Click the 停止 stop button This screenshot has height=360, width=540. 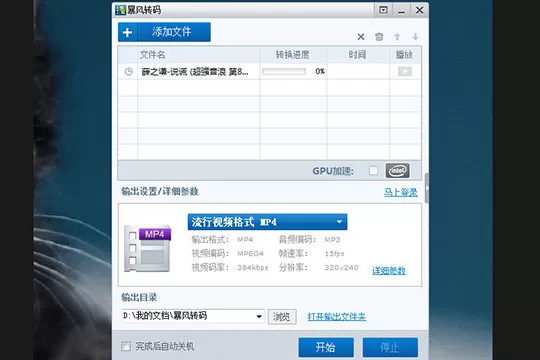pos(390,347)
